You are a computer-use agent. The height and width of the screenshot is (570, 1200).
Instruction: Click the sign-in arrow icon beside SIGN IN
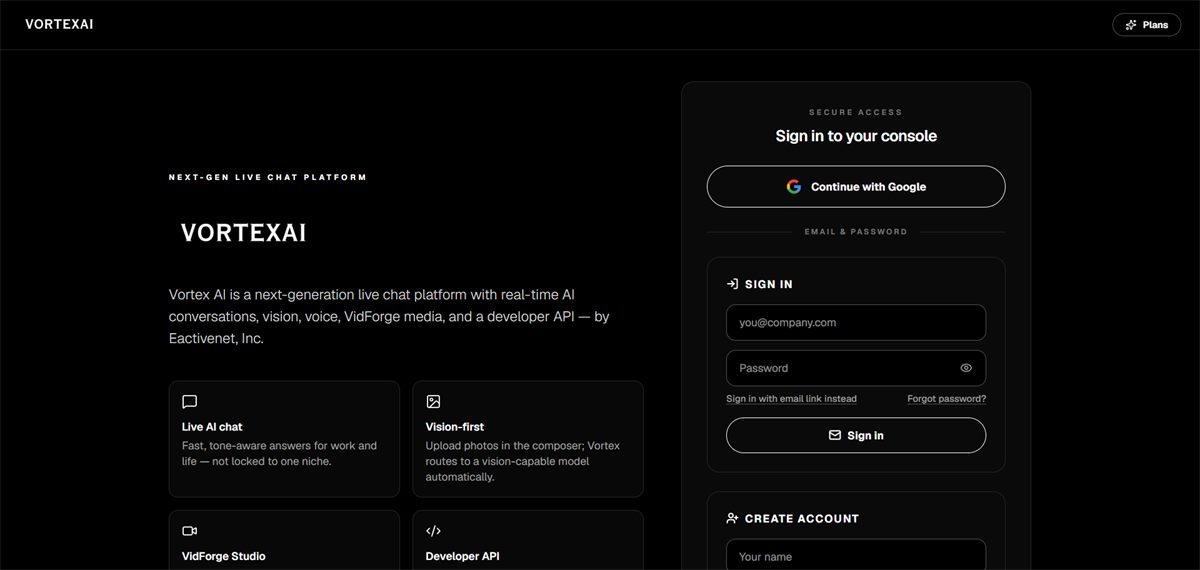tap(733, 284)
